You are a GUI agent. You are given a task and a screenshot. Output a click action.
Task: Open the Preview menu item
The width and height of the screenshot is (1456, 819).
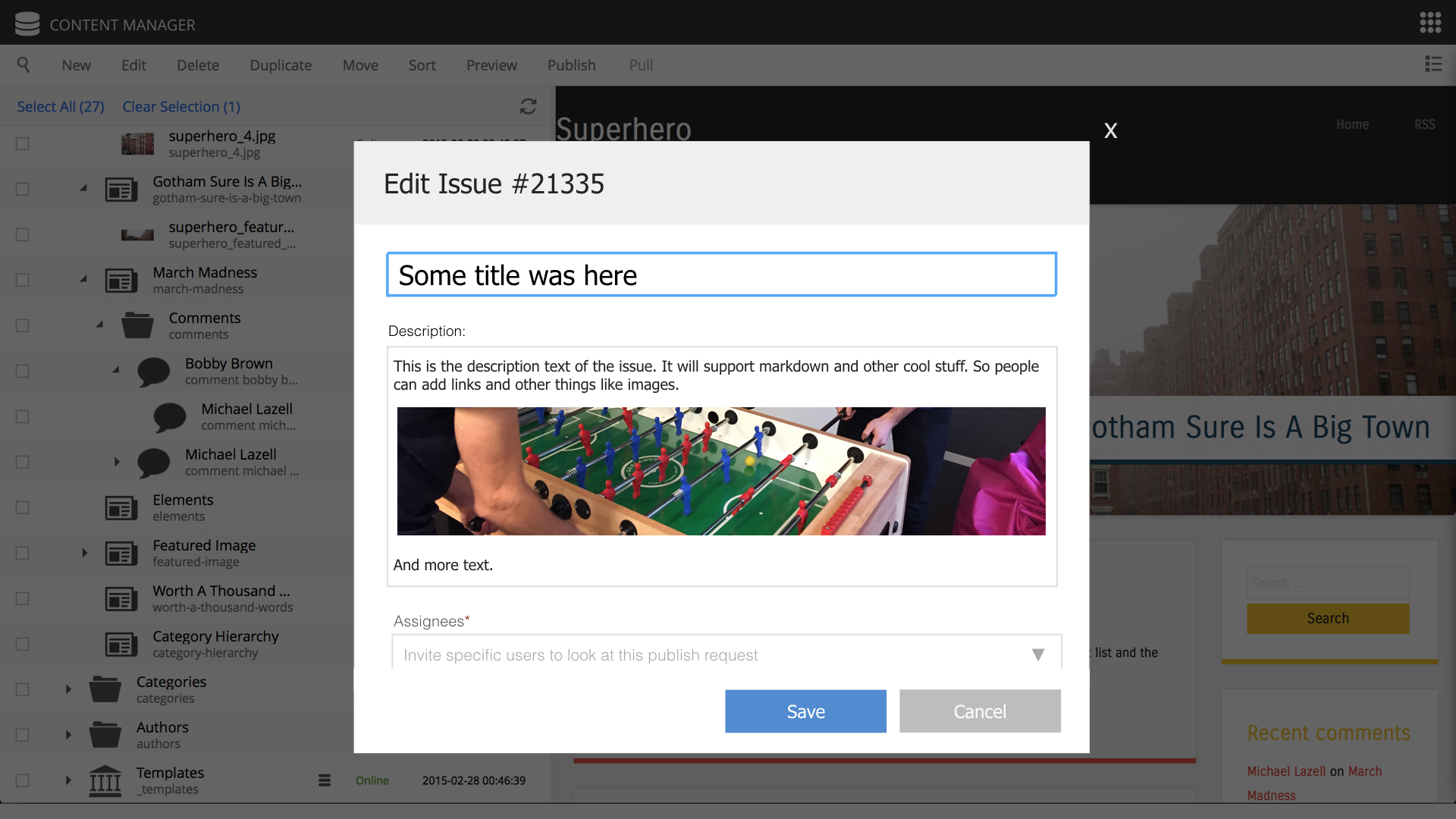[x=491, y=65]
